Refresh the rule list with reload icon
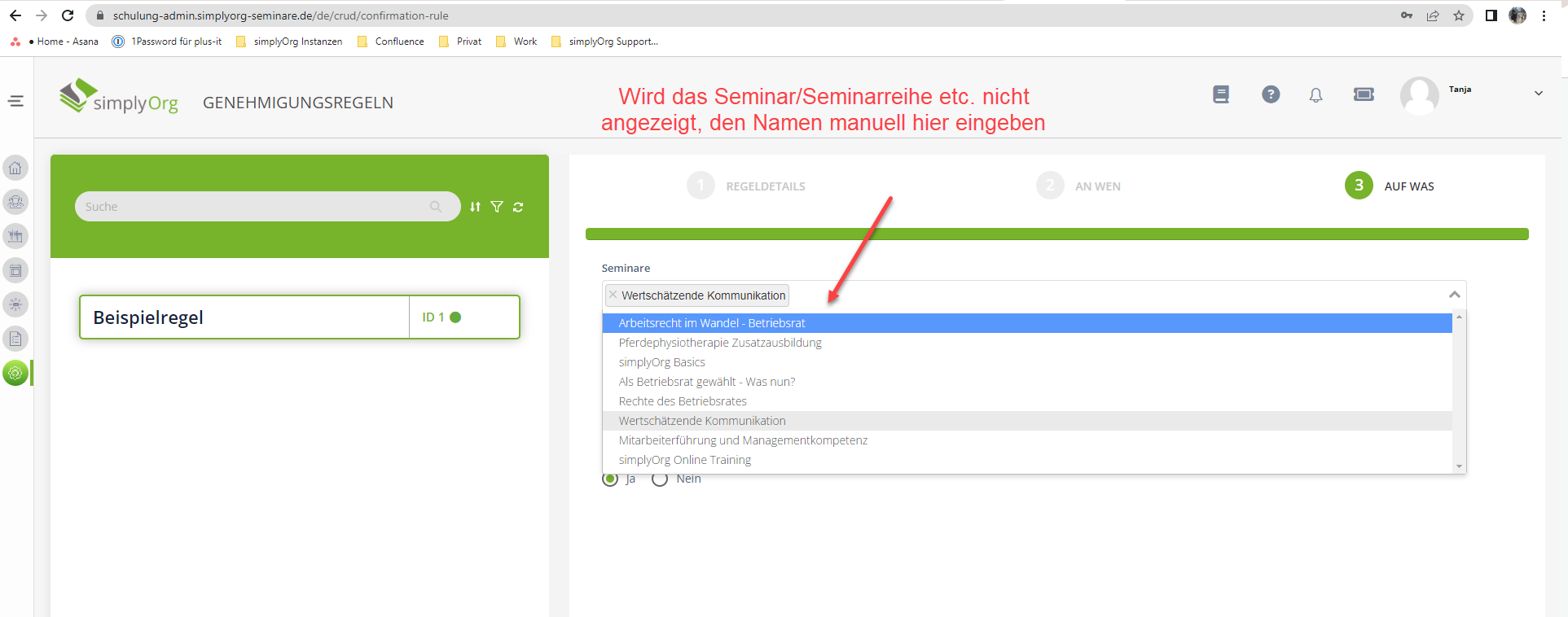The height and width of the screenshot is (617, 1568). click(x=518, y=207)
